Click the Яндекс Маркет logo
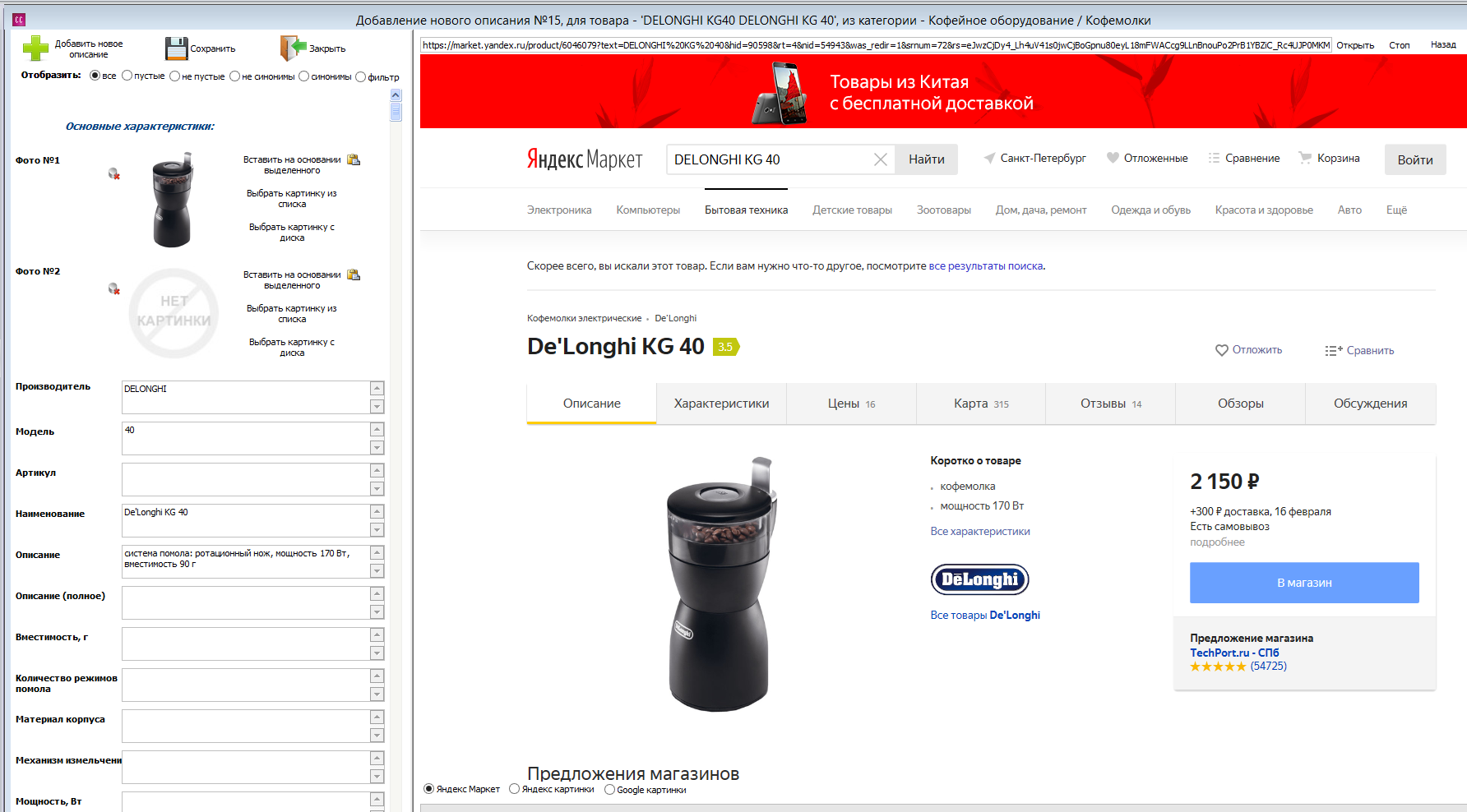Image resolution: width=1467 pixels, height=812 pixels. (585, 159)
